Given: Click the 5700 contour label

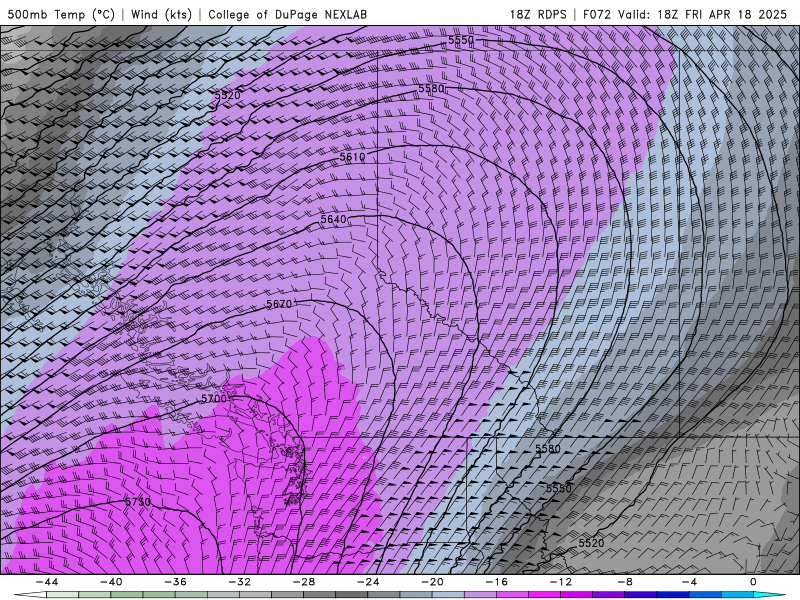Looking at the screenshot, I should click(x=214, y=398).
